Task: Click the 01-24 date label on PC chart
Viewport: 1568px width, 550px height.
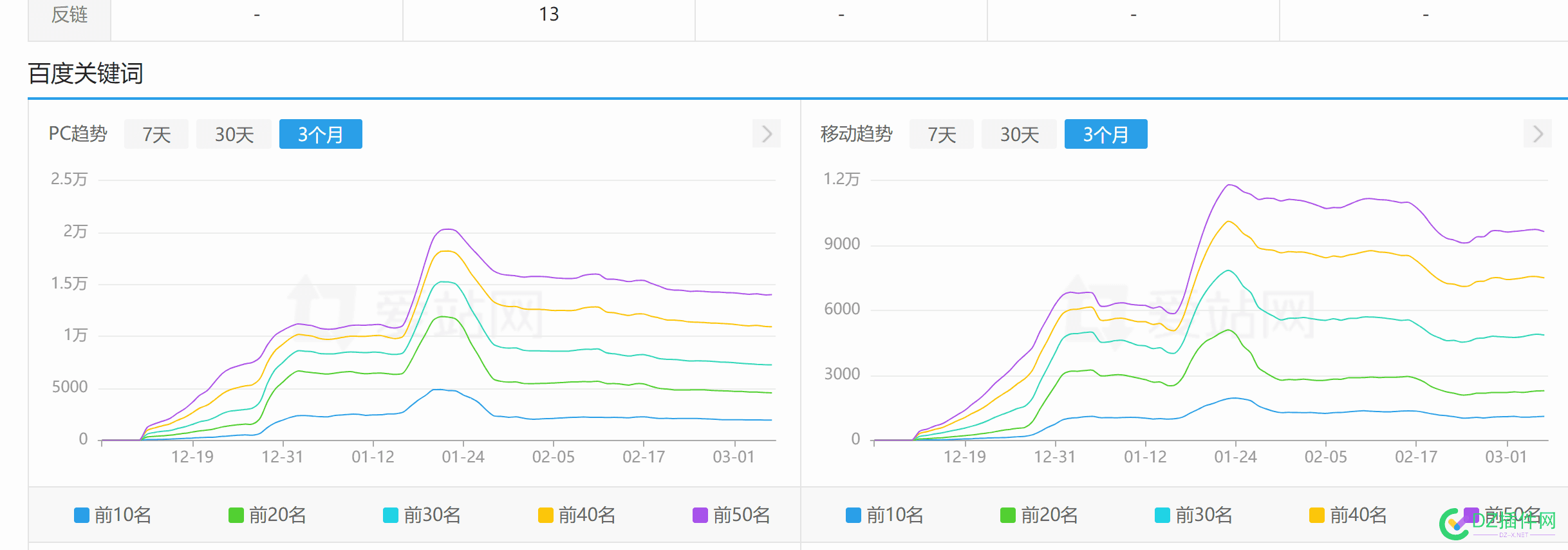Action: 463,457
